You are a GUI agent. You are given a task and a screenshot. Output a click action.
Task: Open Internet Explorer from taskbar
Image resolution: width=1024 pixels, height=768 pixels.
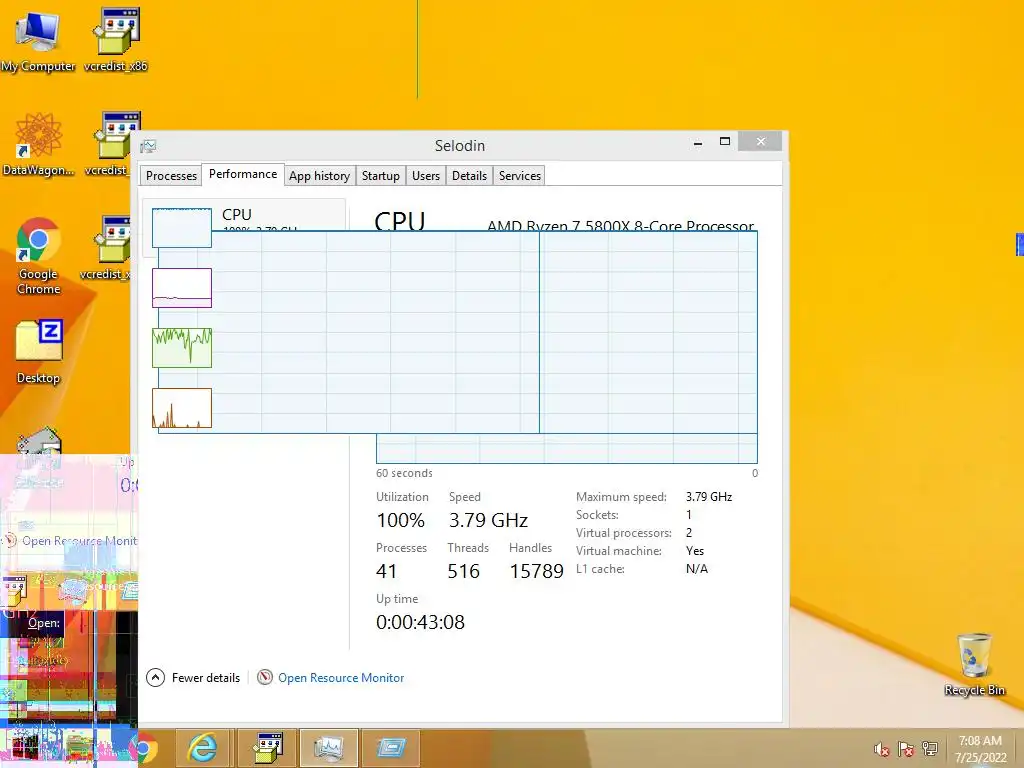coord(203,748)
